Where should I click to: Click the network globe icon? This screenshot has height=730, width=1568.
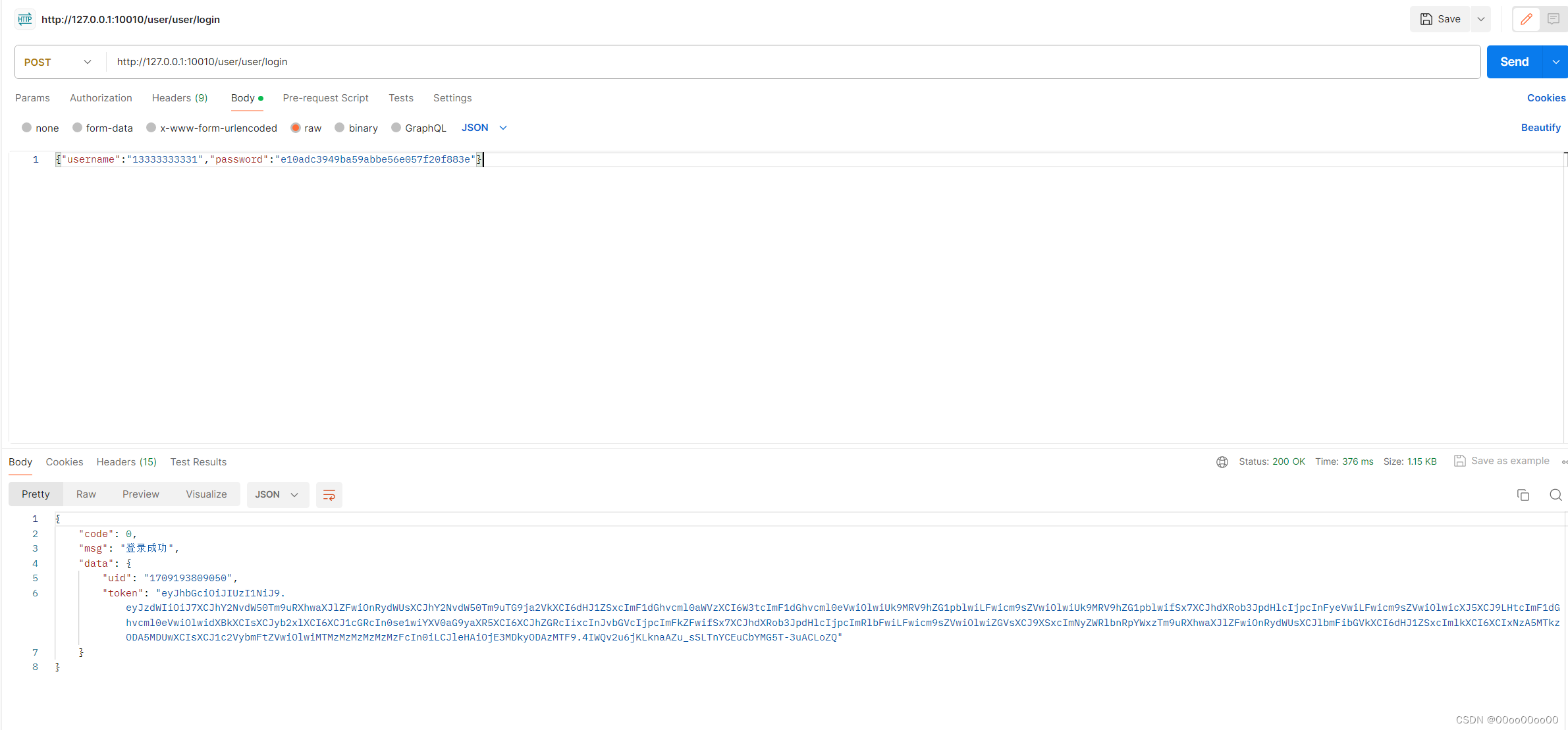click(1222, 462)
